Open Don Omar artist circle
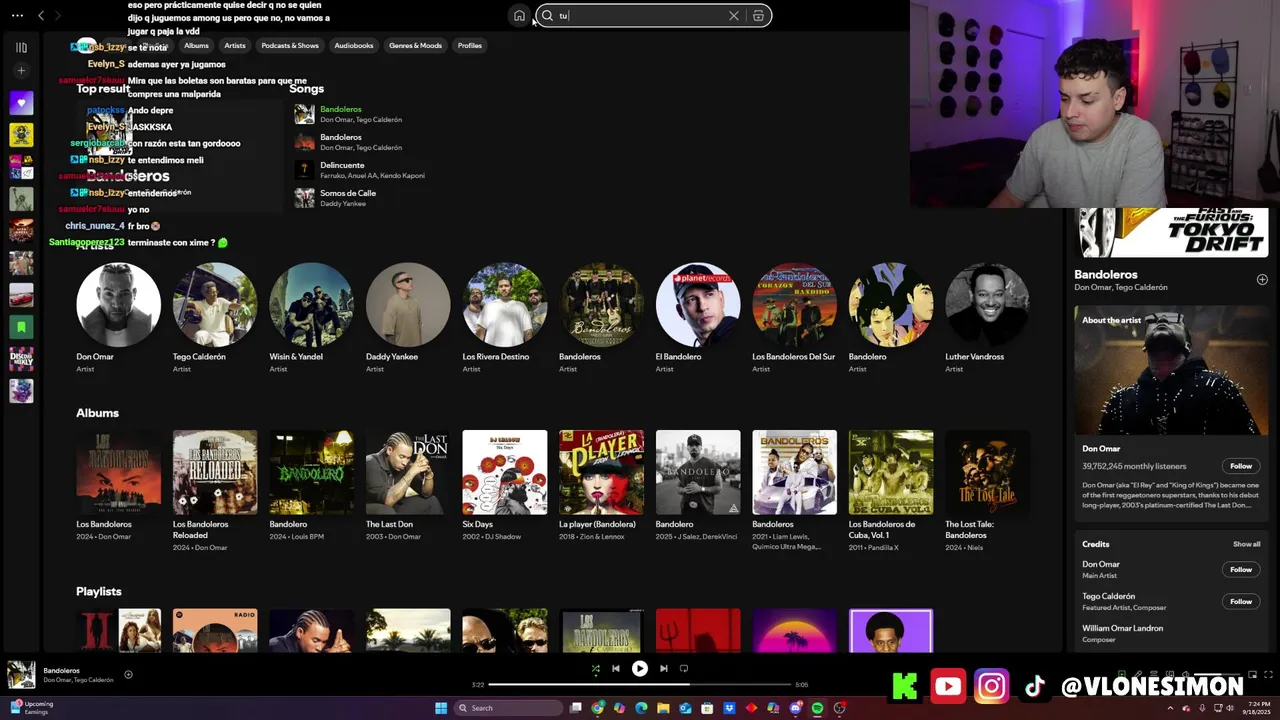 point(118,305)
